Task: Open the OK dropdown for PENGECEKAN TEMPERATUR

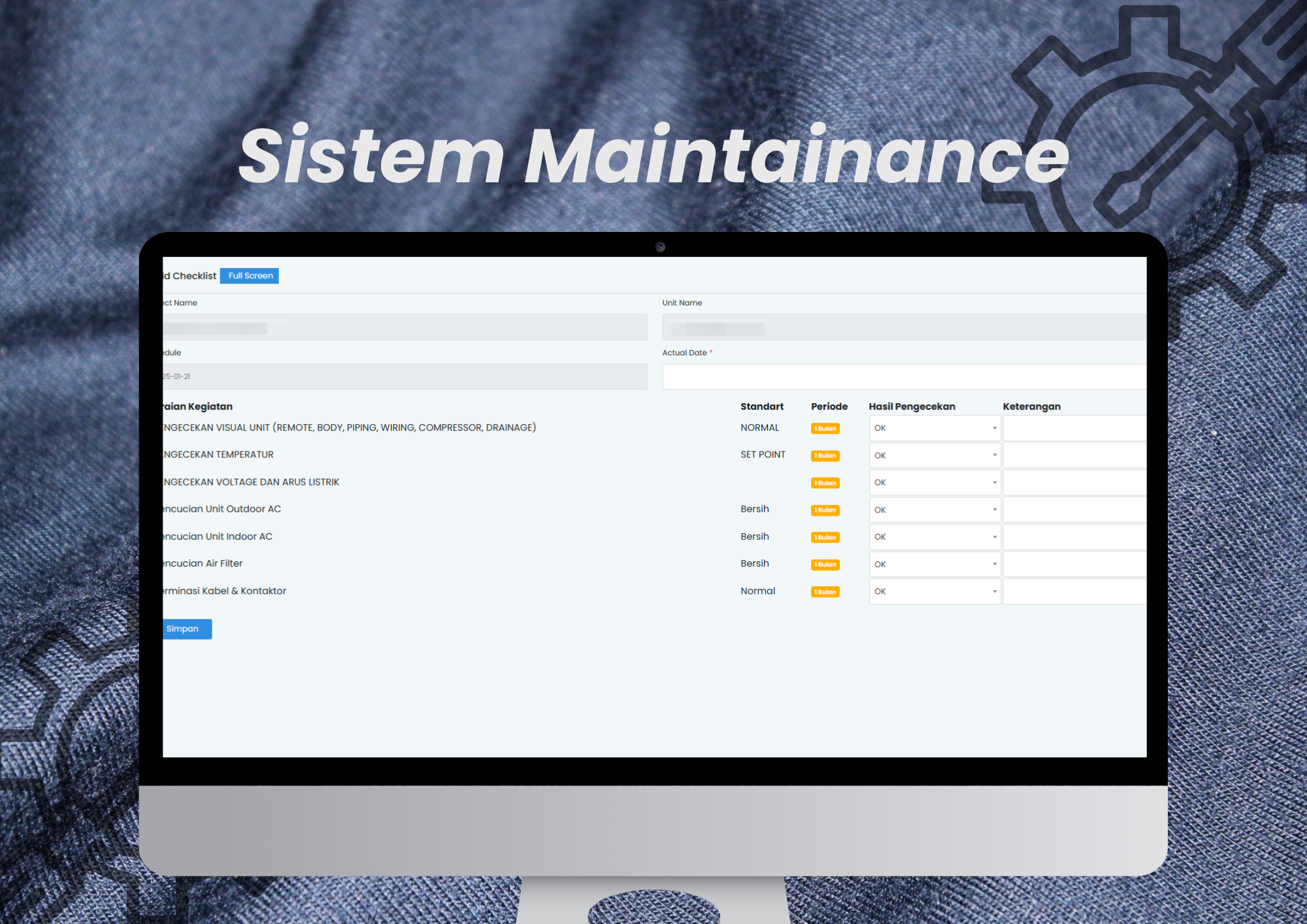Action: [x=934, y=455]
